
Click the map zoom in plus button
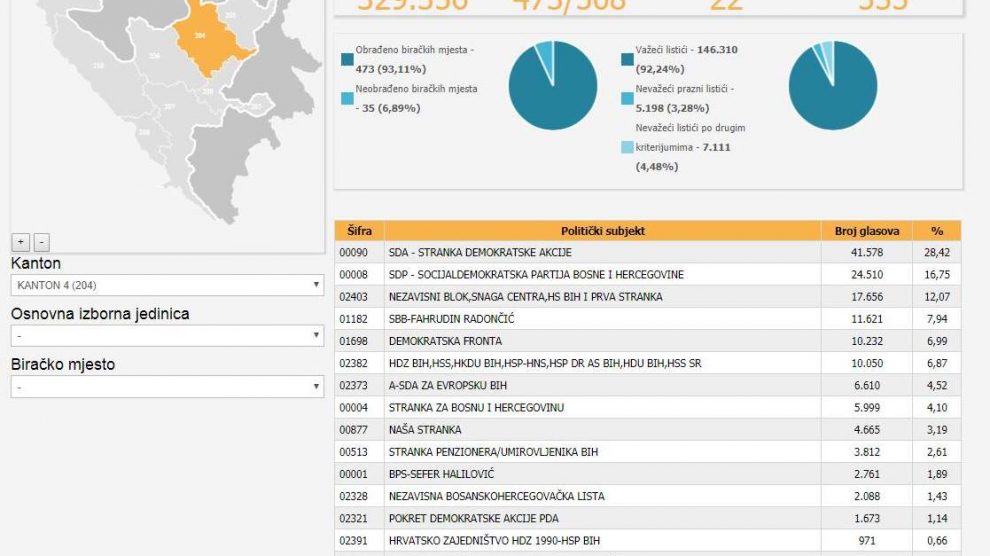click(20, 242)
